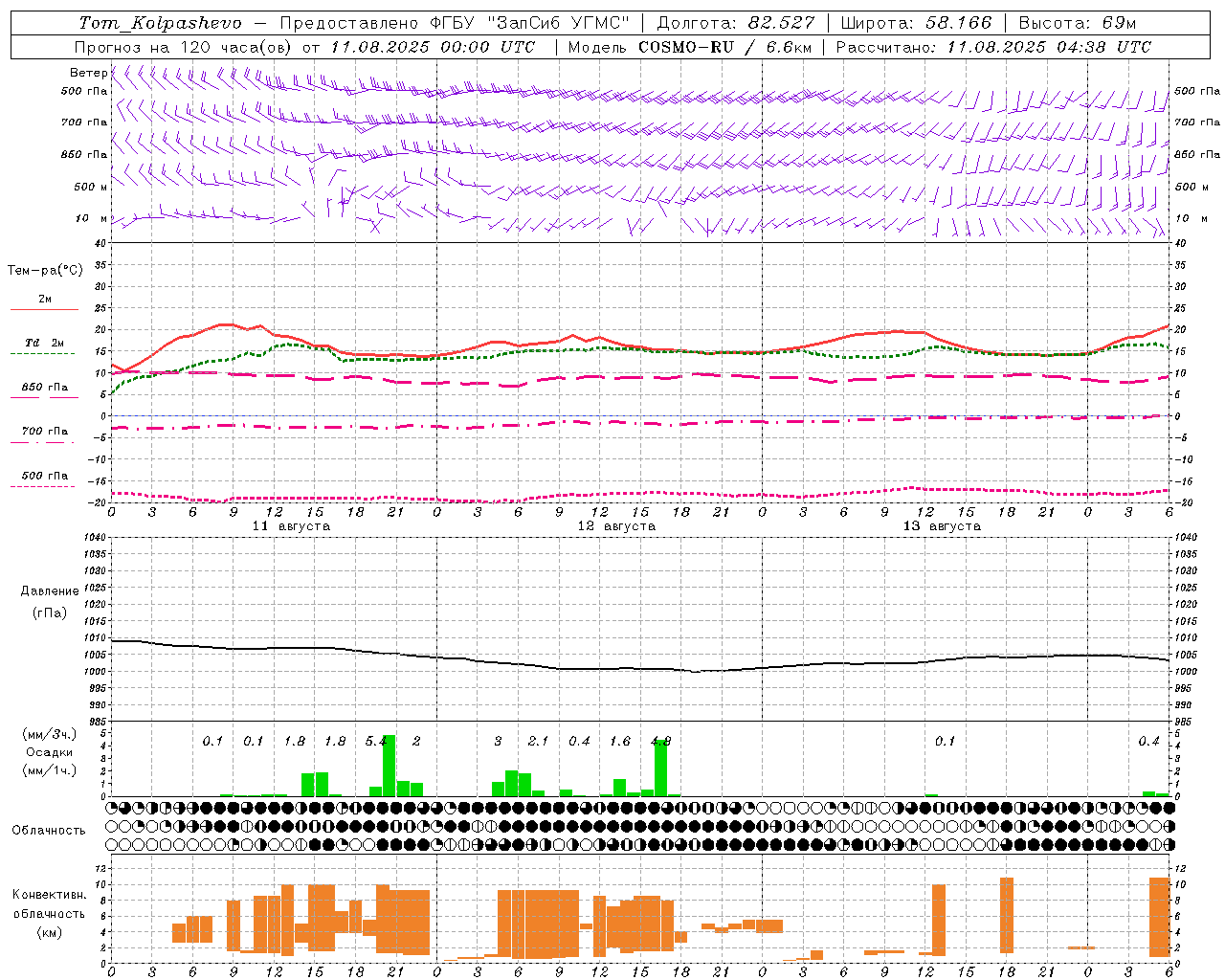Click the Ветер wind panel label
This screenshot has width=1225, height=980.
(88, 73)
